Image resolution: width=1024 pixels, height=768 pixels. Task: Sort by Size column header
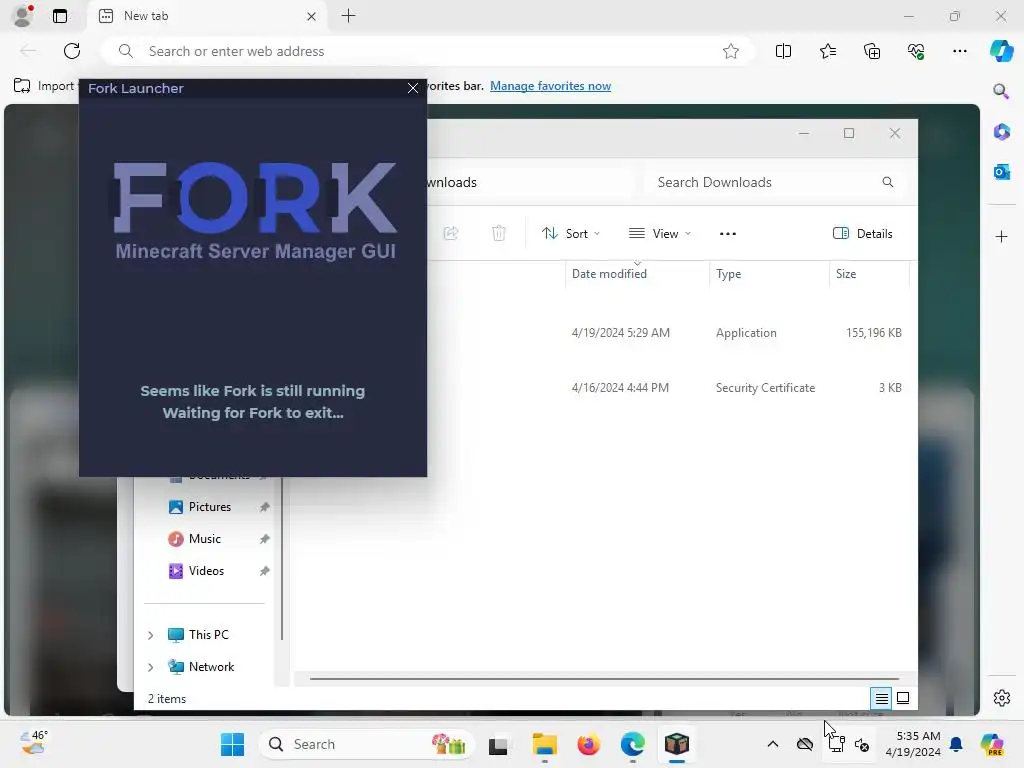click(x=869, y=274)
